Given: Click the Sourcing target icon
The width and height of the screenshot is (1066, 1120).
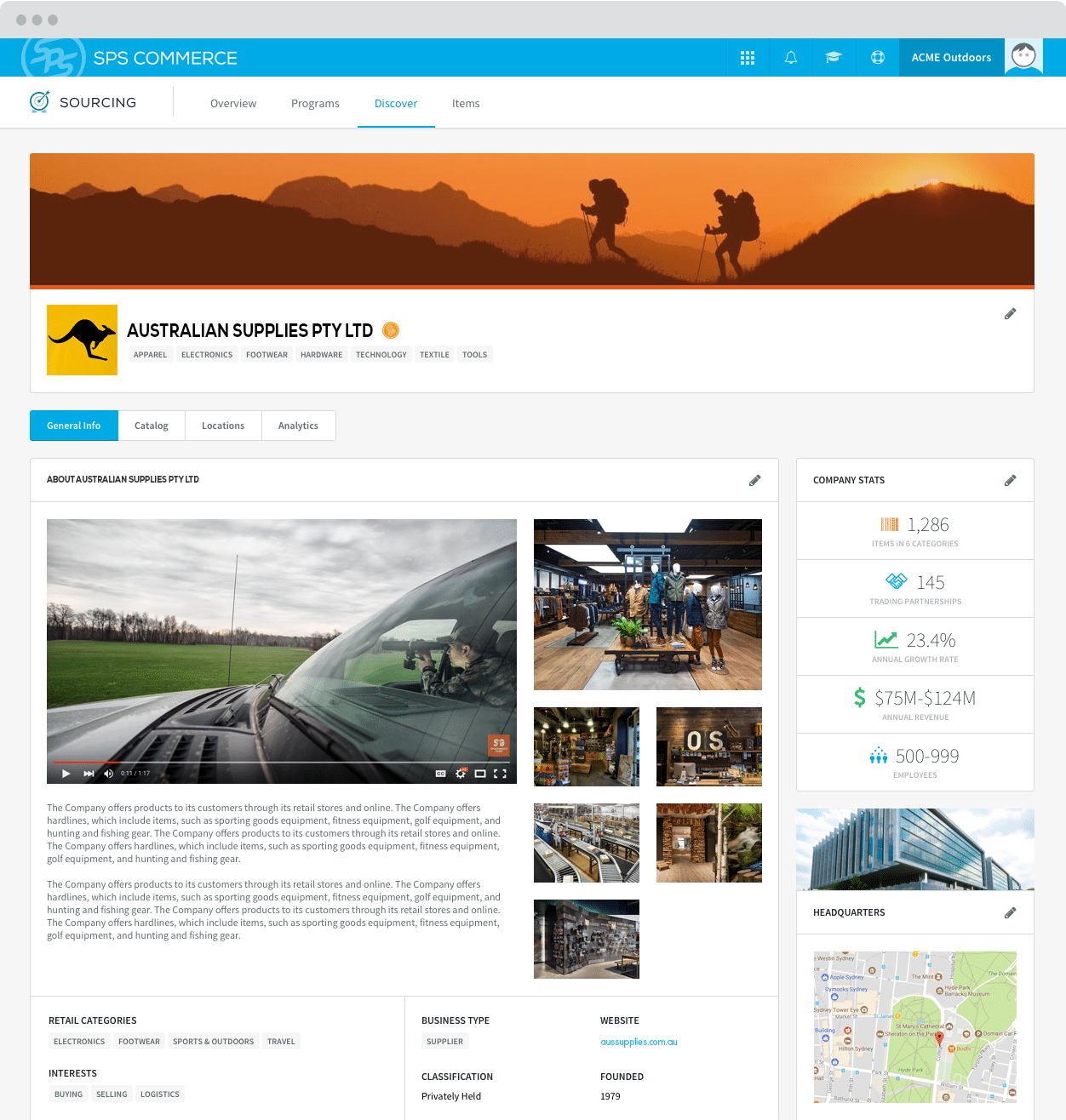Looking at the screenshot, I should pos(39,102).
